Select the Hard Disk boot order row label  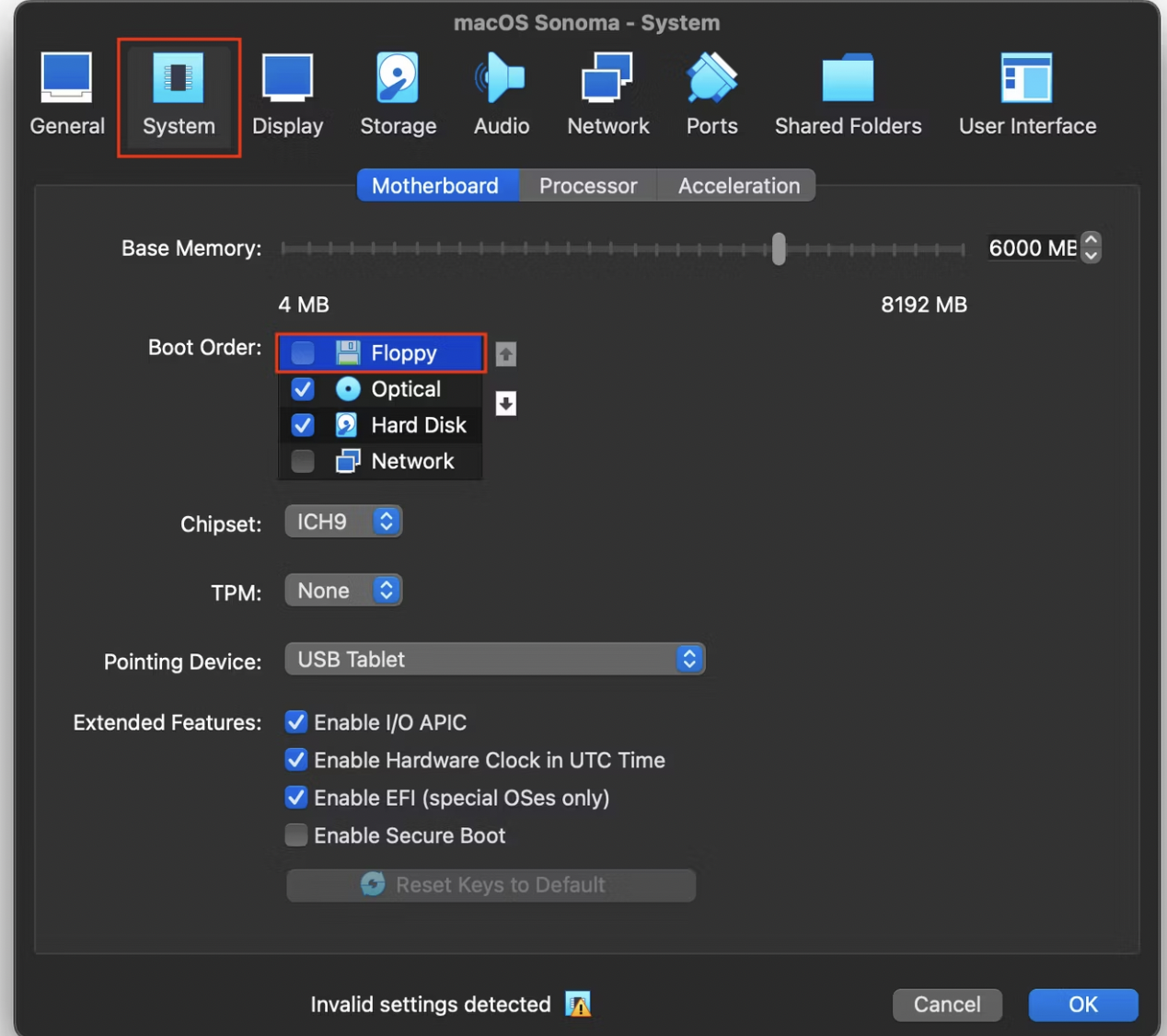419,425
